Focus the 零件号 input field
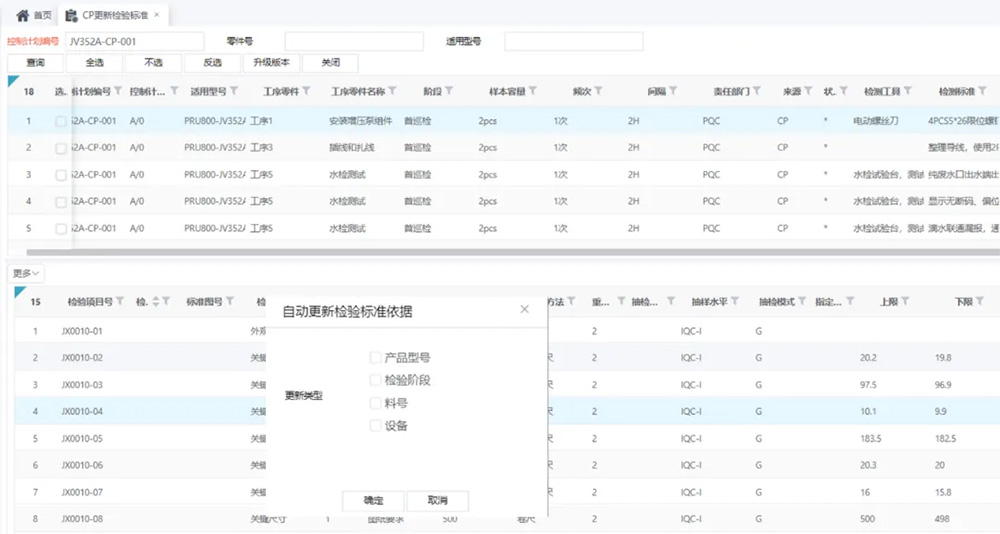1000x534 pixels. click(x=353, y=41)
